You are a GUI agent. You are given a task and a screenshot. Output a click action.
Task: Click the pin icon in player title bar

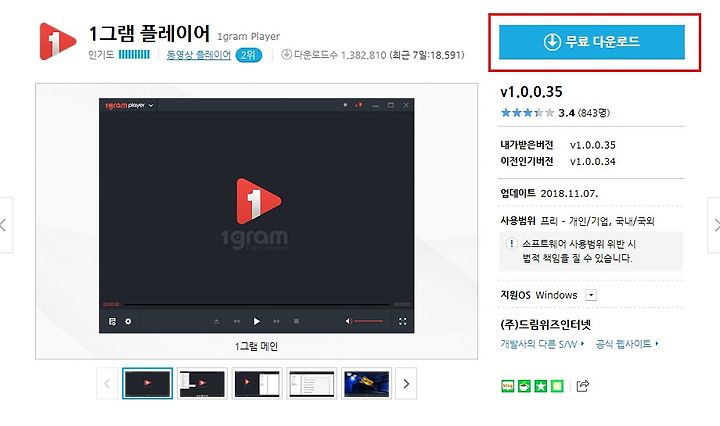(345, 105)
